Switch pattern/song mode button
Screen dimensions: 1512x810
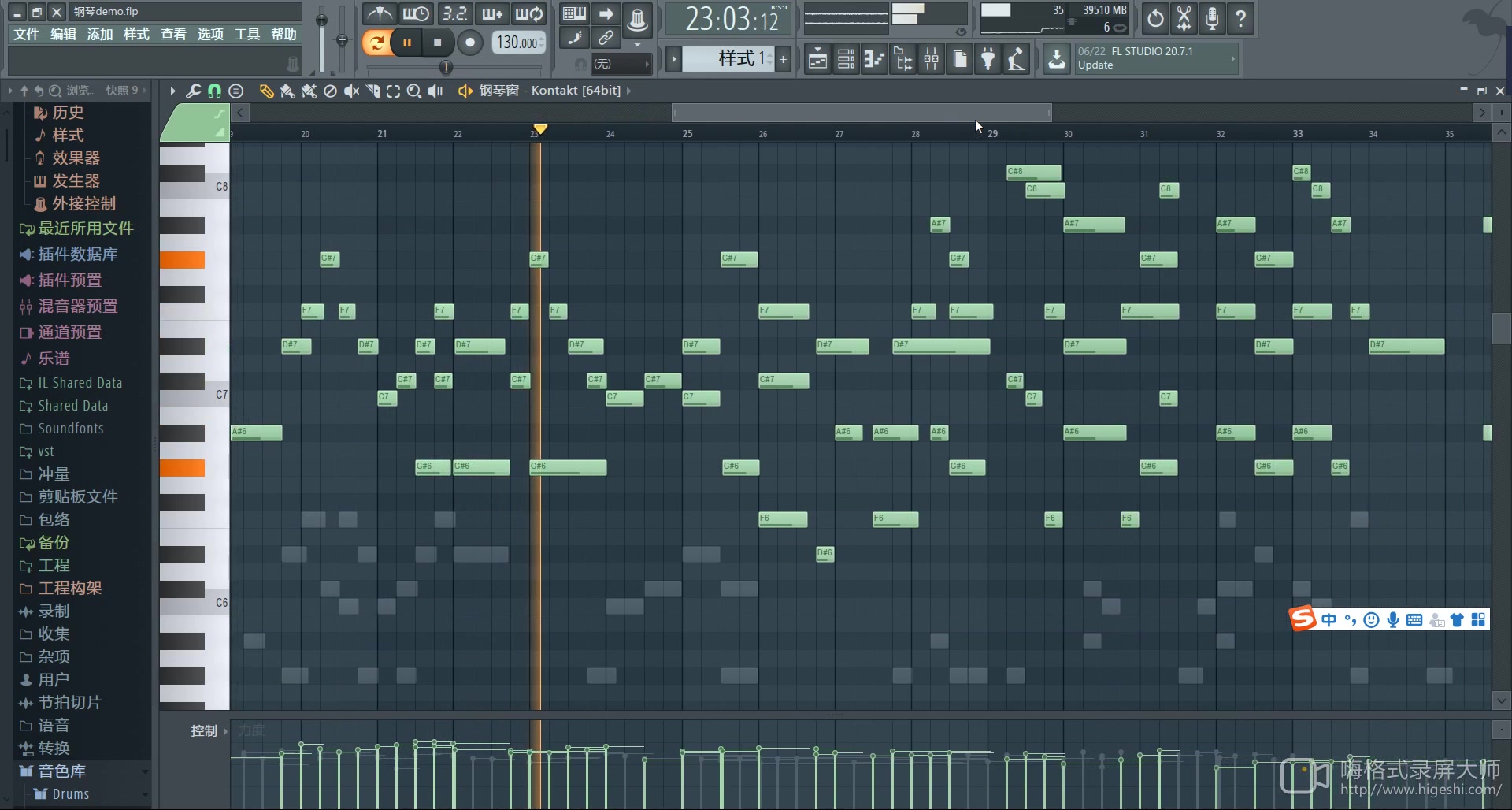click(377, 43)
